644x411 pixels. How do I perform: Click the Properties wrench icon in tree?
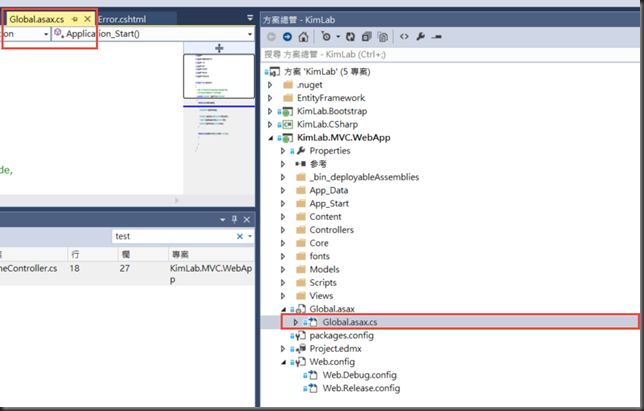click(301, 151)
